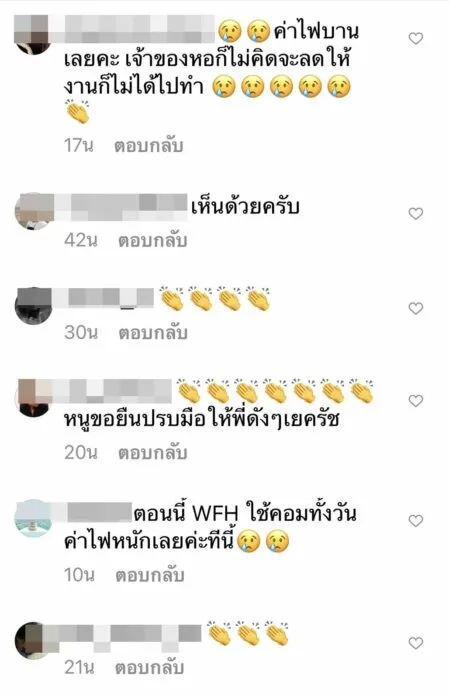
Task: Open avatar of the 'หนูขอยืนปรบมือ' commenter
Action: (33, 398)
